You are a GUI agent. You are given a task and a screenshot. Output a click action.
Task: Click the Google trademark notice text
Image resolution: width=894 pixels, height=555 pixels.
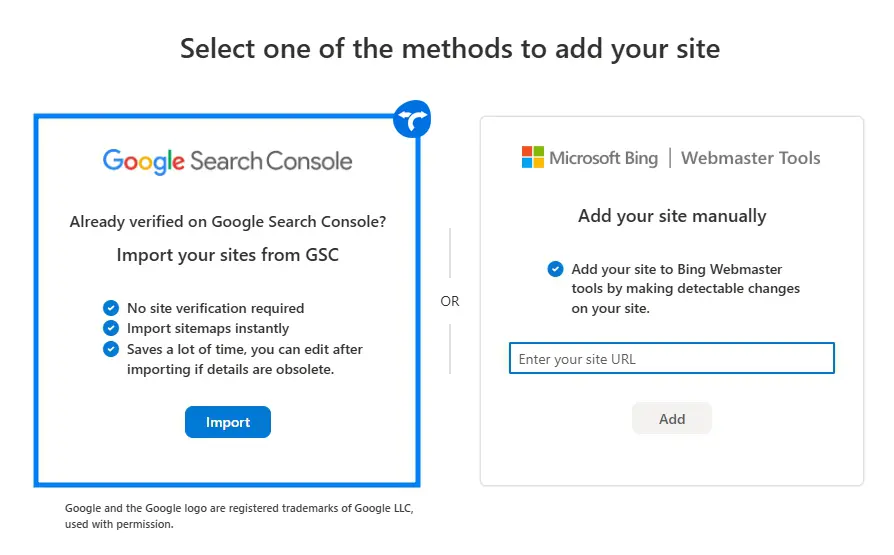pyautogui.click(x=238, y=516)
